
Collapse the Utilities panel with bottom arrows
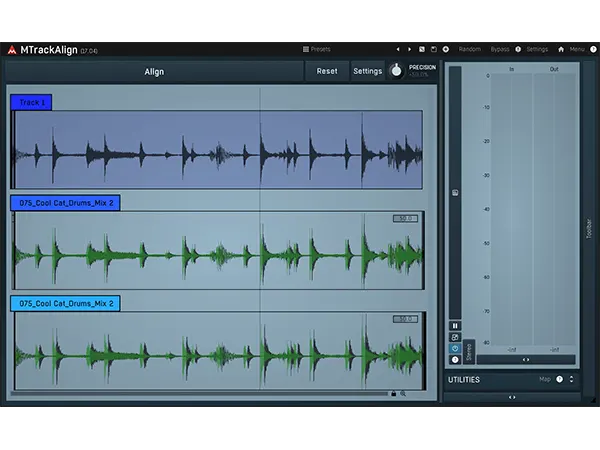point(512,398)
